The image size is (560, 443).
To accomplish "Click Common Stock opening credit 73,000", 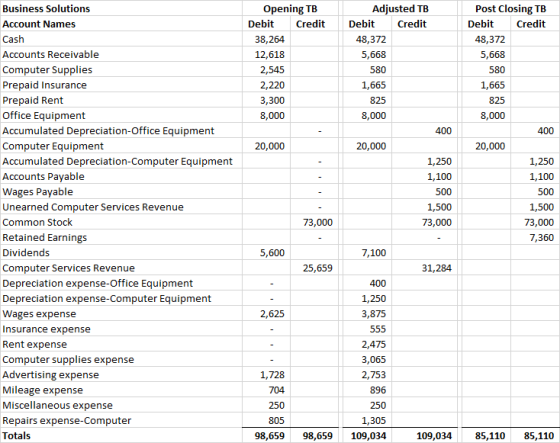I will 318,222.
